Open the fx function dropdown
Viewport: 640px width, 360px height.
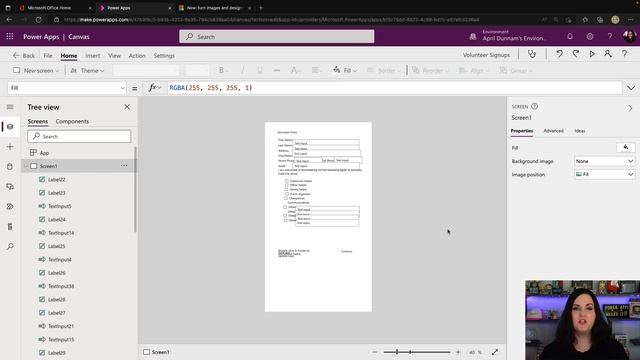point(155,88)
